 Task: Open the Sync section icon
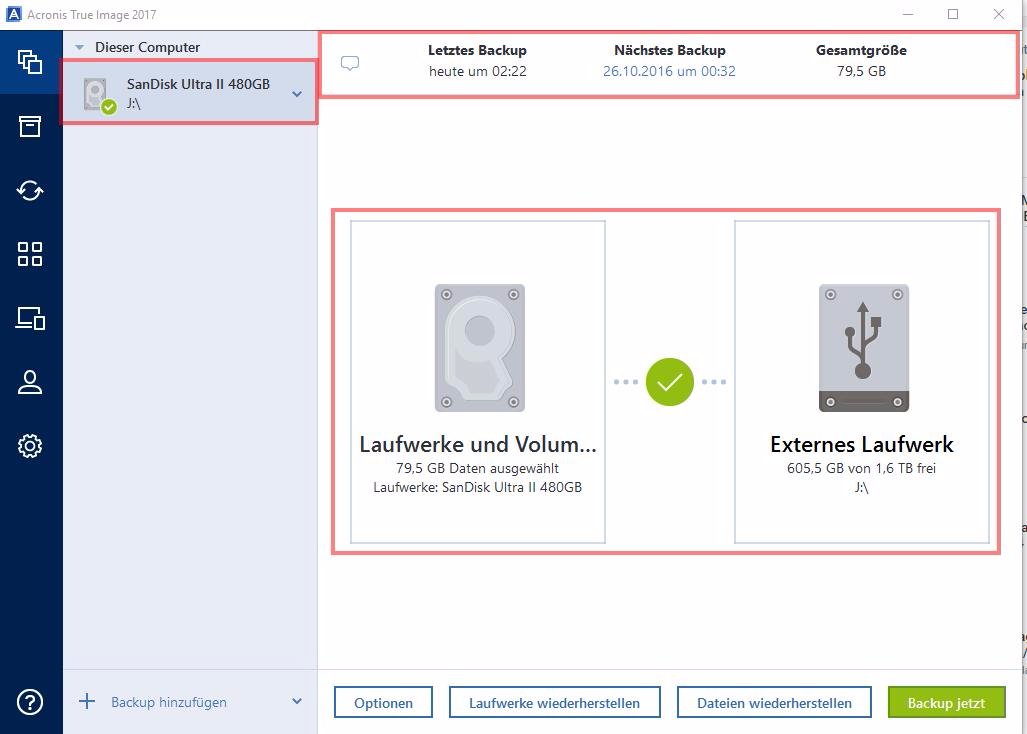click(30, 190)
